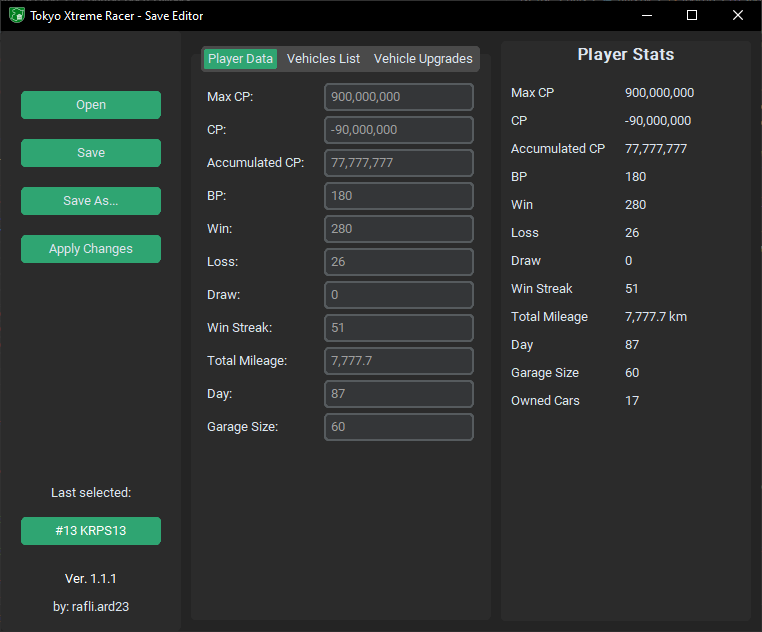This screenshot has height=632, width=762.
Task: Click the CP field showing -90,000,000
Action: click(399, 130)
